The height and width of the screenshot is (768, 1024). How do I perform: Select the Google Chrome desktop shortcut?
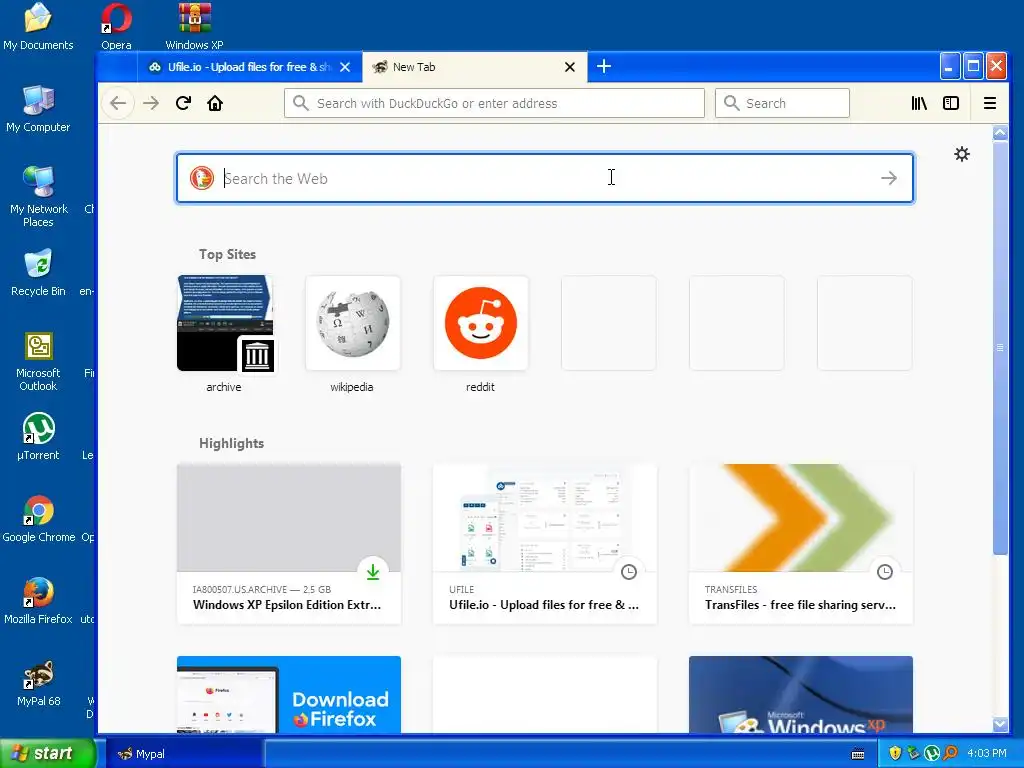point(39,519)
